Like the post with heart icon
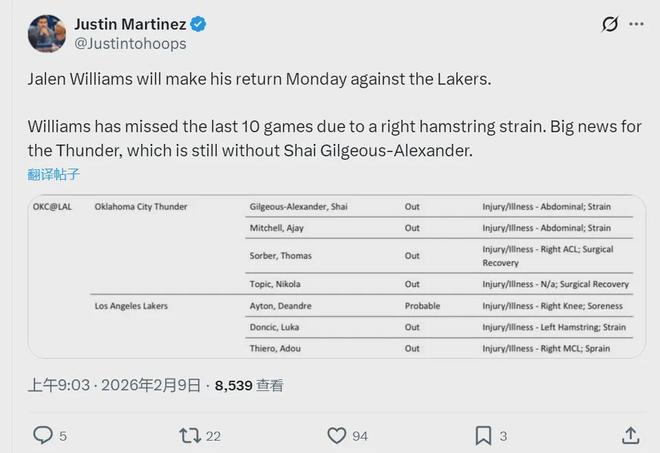 click(337, 435)
